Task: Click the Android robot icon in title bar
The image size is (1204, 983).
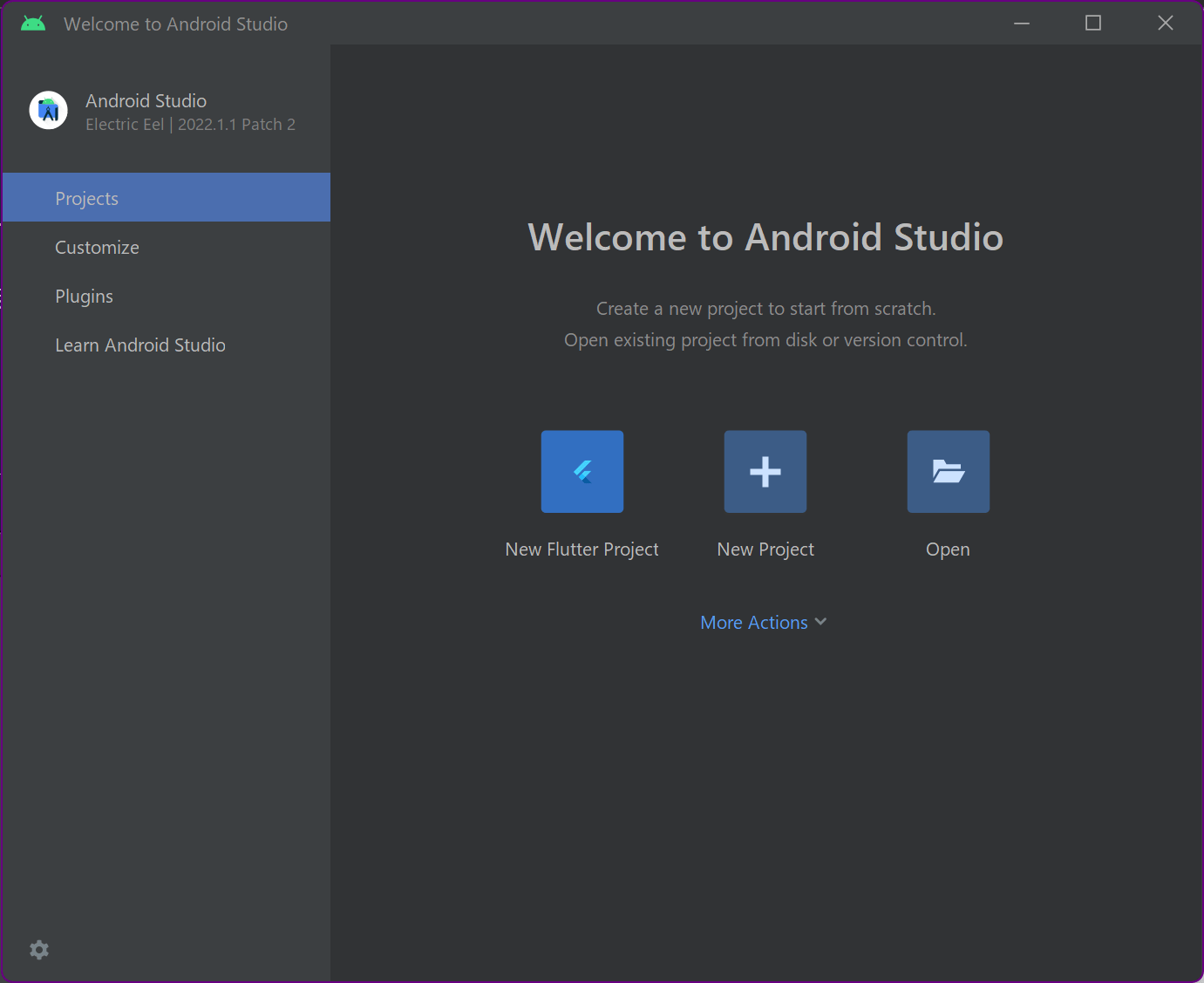Action: [x=32, y=23]
